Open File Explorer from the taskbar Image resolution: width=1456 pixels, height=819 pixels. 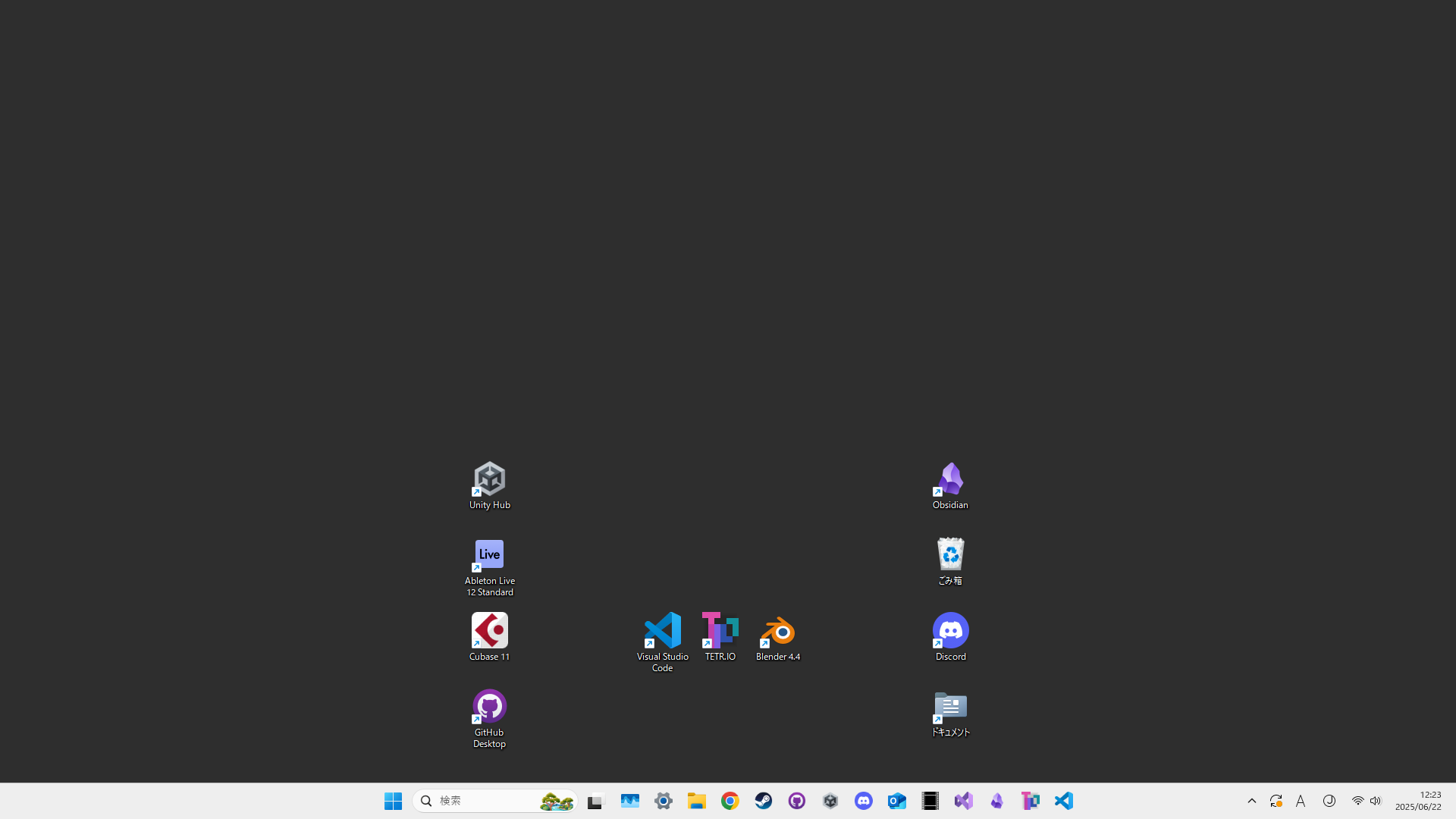[x=697, y=801]
